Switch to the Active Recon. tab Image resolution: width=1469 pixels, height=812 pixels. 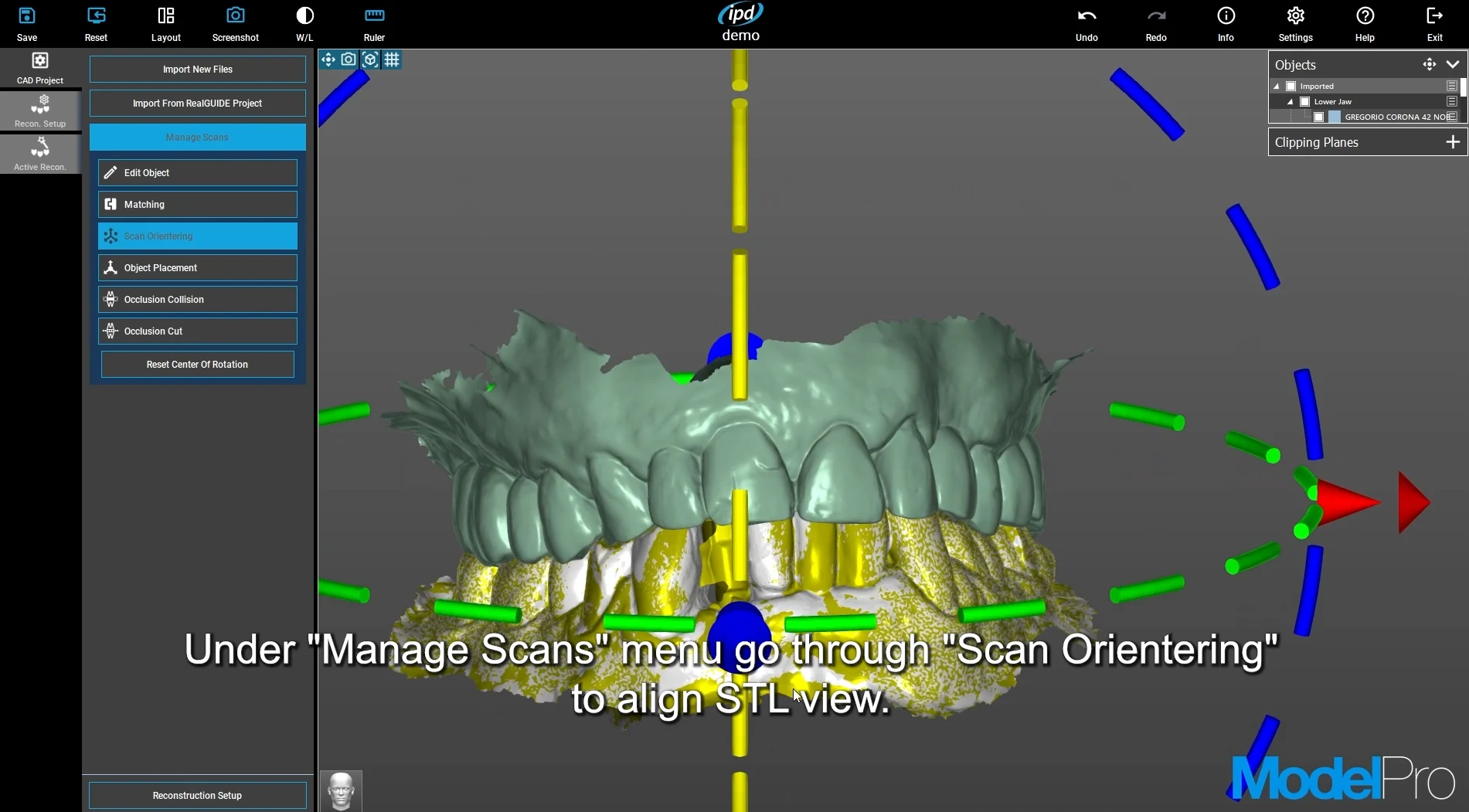(40, 155)
